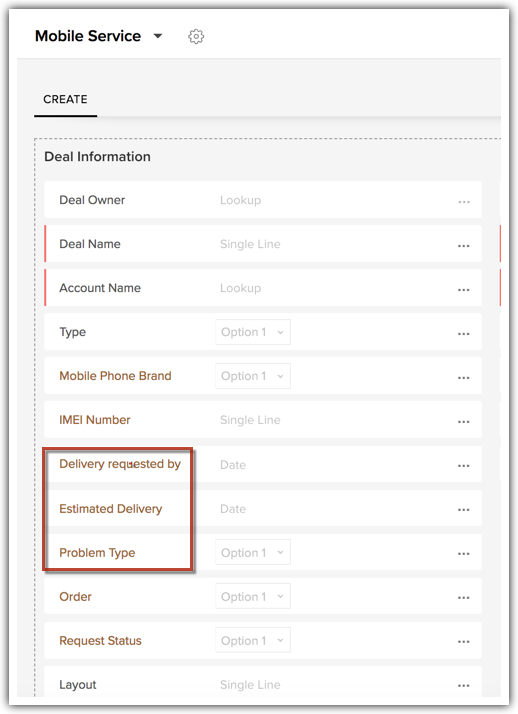The width and height of the screenshot is (518, 714).
Task: Click the Single Line placeholder in Deal Name row
Action: point(250,244)
